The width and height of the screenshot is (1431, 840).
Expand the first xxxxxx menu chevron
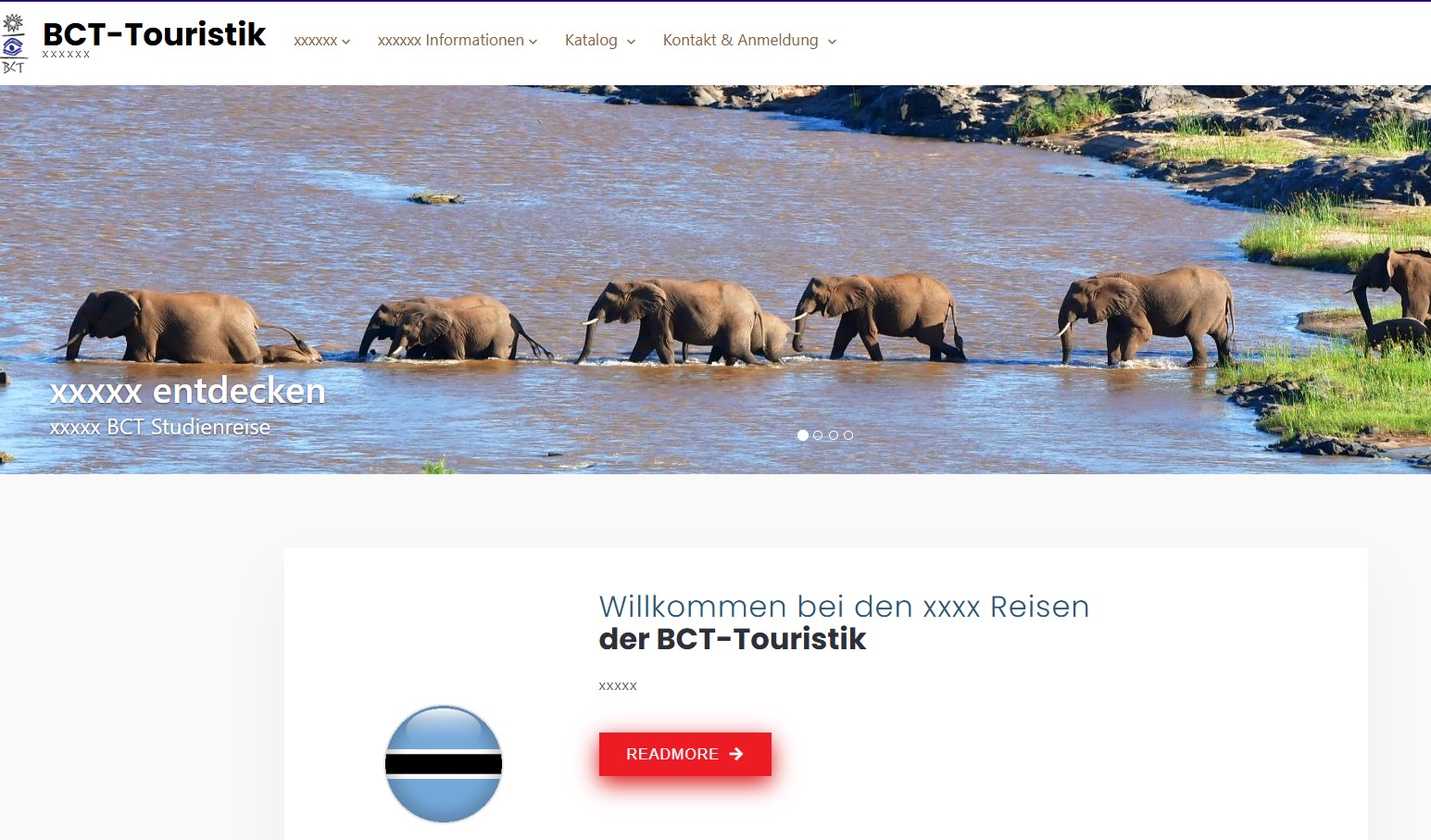345,42
